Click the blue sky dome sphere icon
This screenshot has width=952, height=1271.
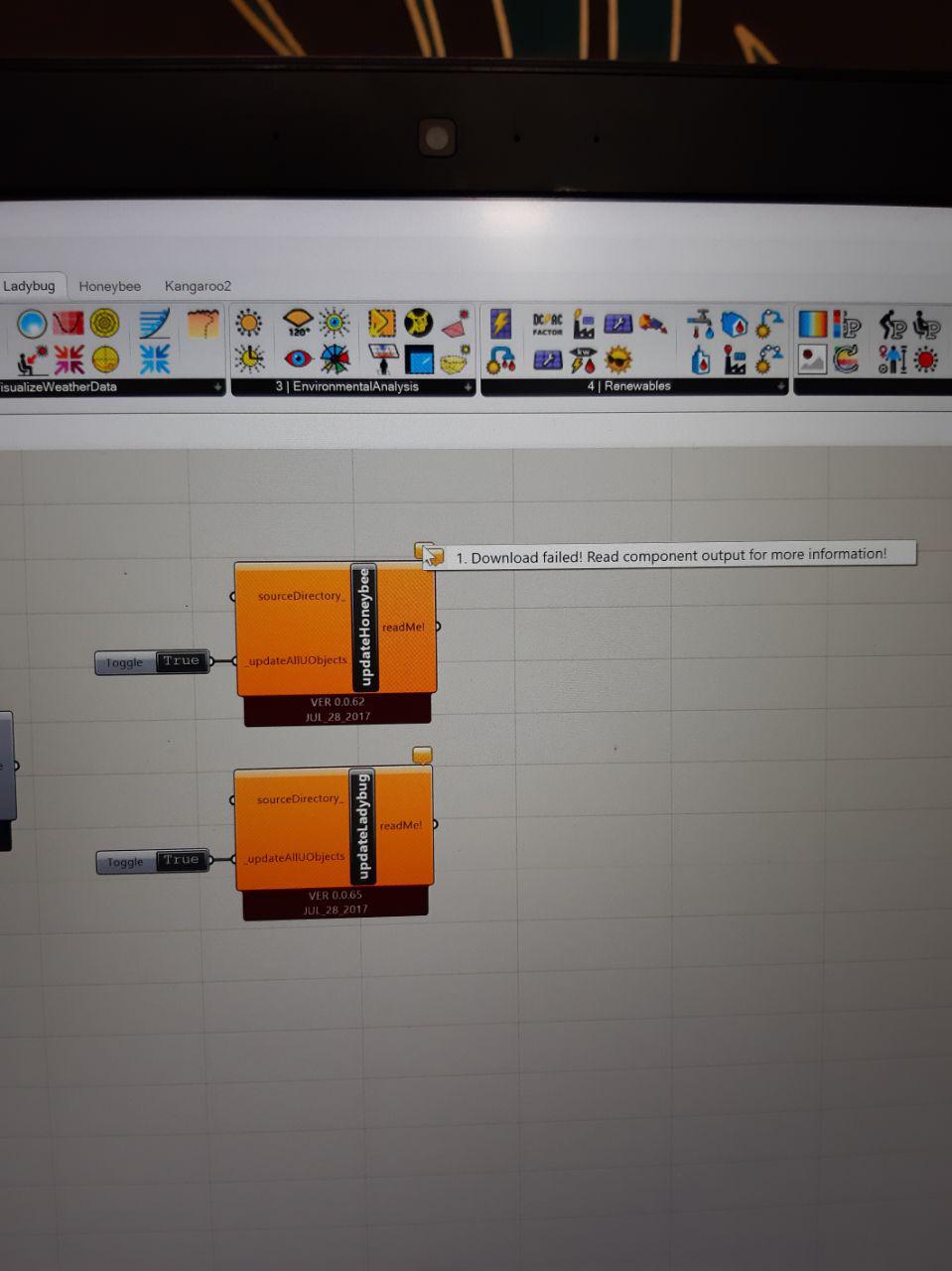(x=31, y=323)
